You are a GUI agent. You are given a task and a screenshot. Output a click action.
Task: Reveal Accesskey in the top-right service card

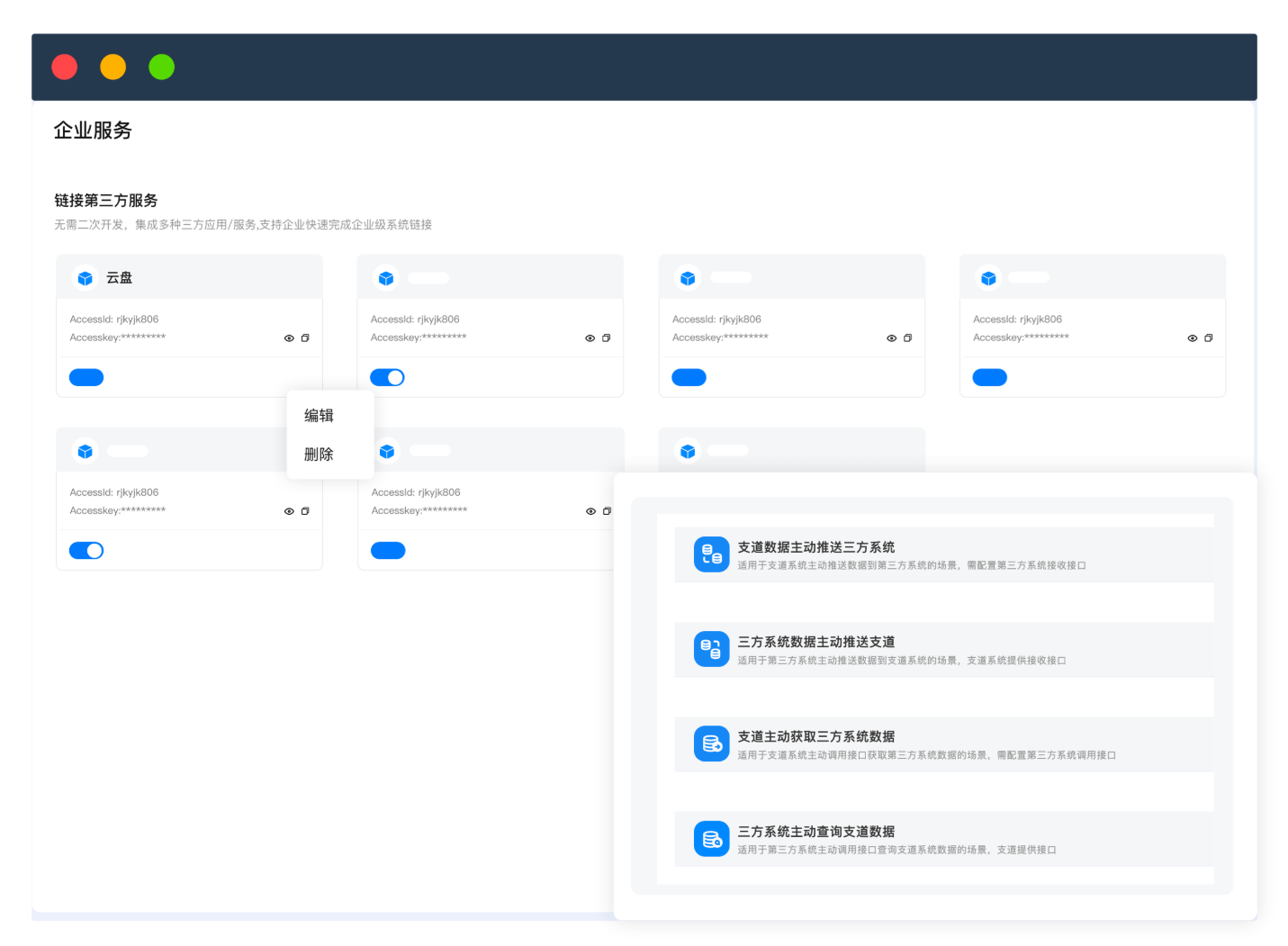pyautogui.click(x=1193, y=338)
